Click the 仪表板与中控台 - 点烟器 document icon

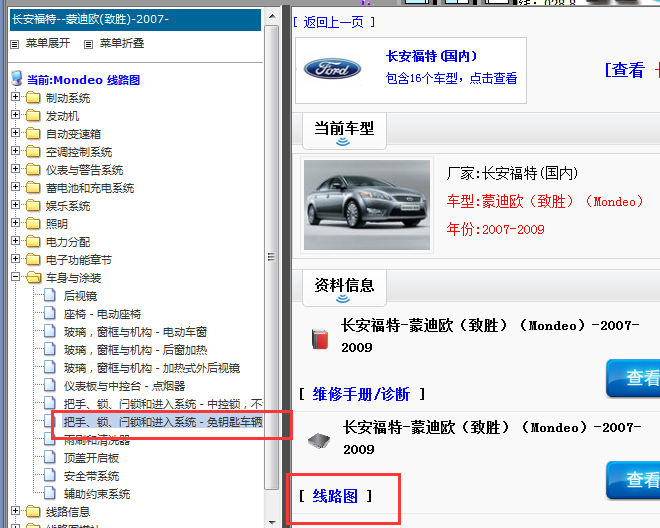(x=50, y=386)
